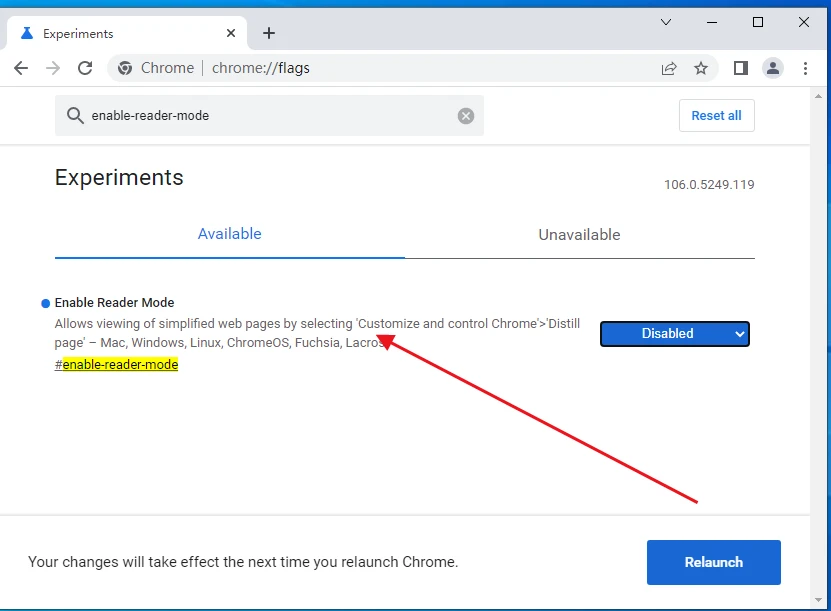Click the scrollbar up arrow
The height and width of the screenshot is (611, 831).
pos(818,96)
